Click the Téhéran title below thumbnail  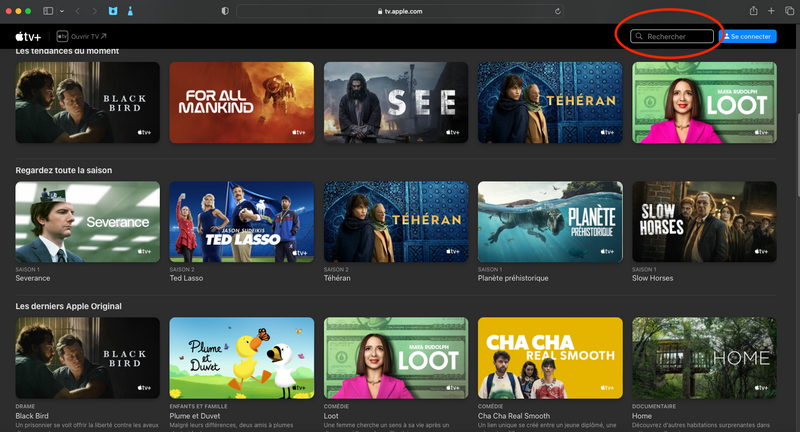pos(337,278)
